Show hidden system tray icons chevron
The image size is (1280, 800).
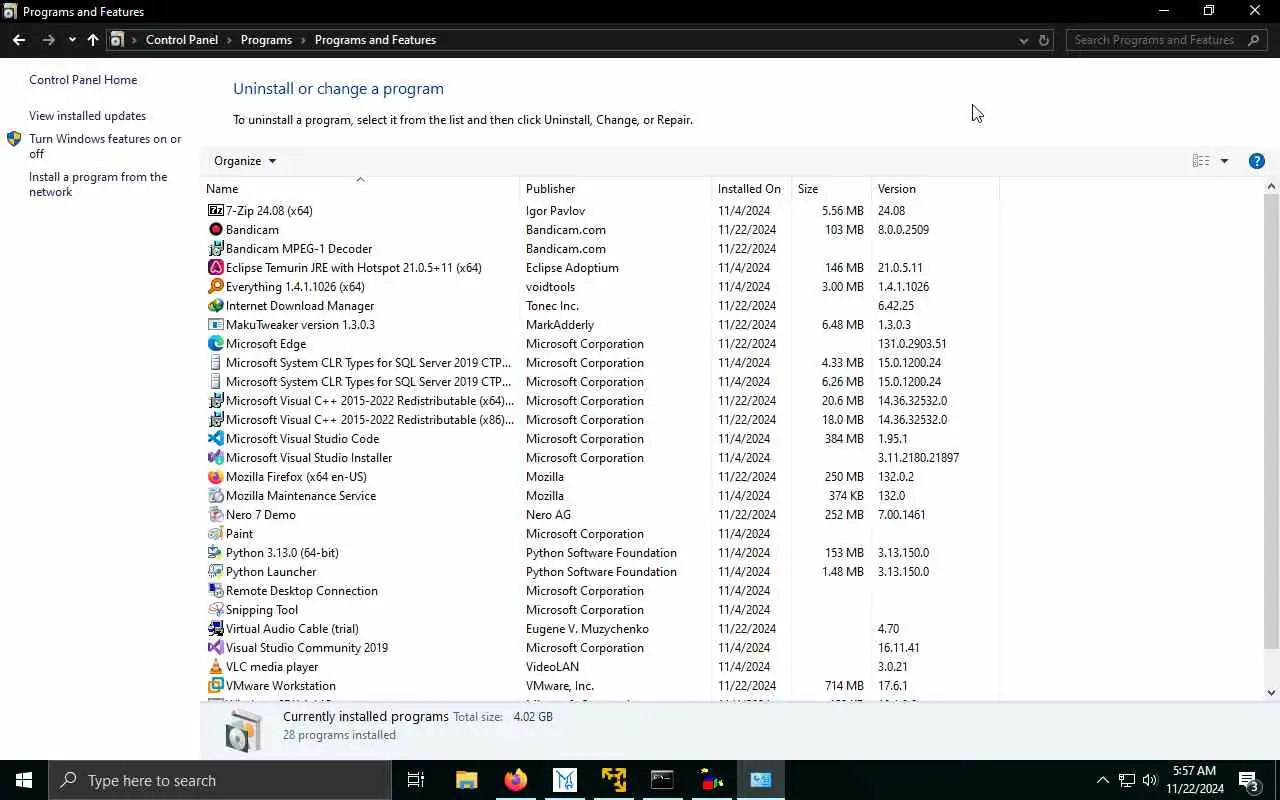[1102, 780]
